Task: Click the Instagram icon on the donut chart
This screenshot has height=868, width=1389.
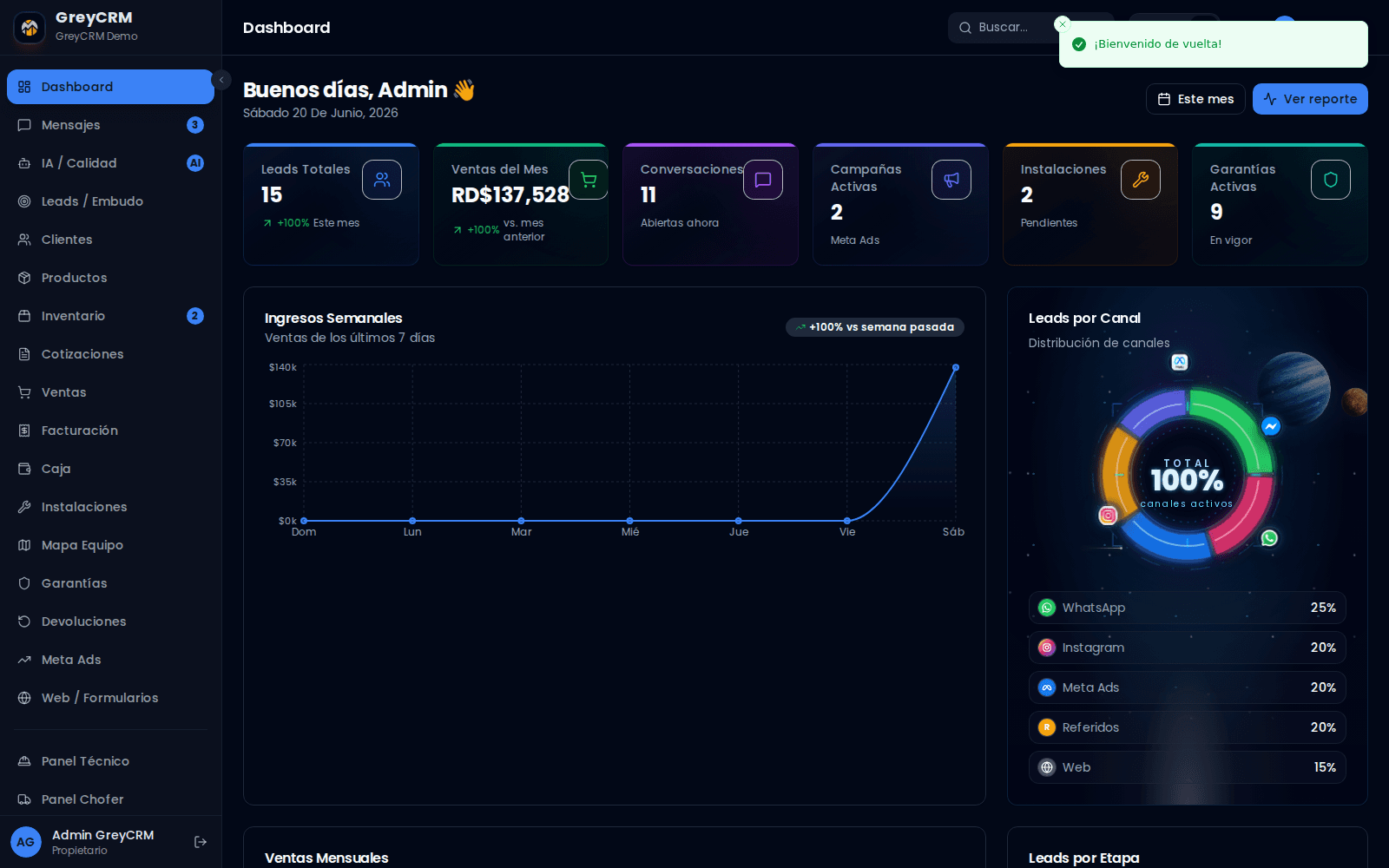Action: coord(1108,516)
